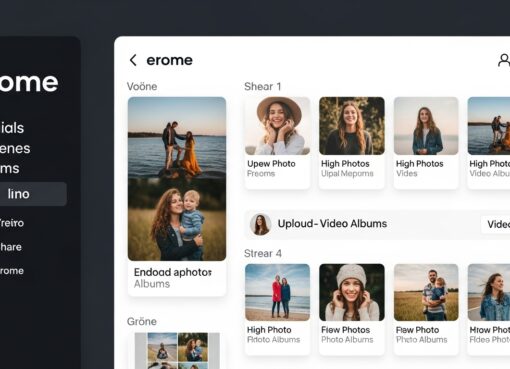Click the reiro sidebar link
Image resolution: width=510 pixels, height=369 pixels.
[x=12, y=223]
